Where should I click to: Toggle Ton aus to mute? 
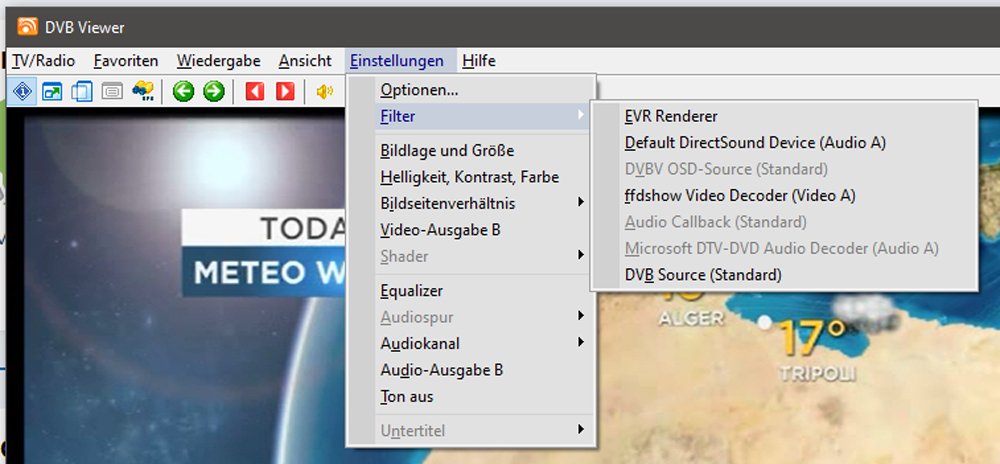(472, 396)
